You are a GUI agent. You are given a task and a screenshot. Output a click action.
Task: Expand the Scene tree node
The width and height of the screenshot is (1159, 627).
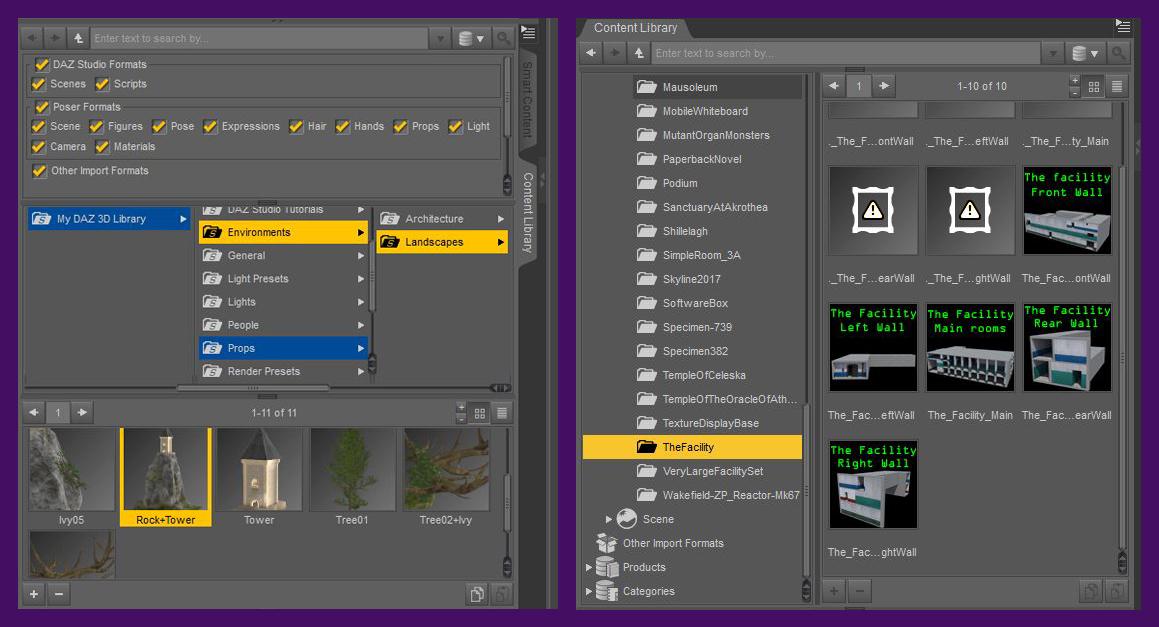(609, 519)
